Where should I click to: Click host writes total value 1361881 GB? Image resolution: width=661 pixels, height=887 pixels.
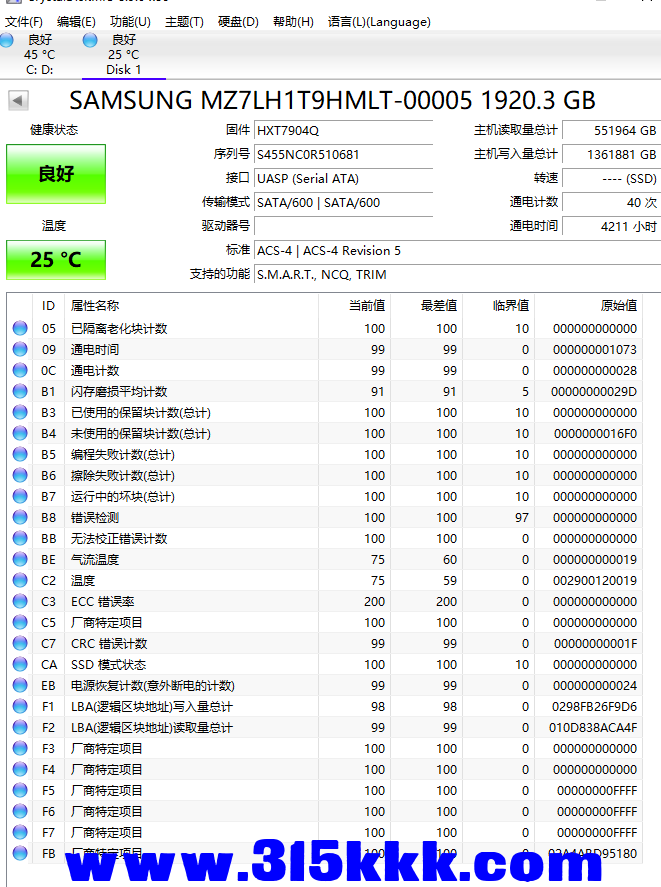point(611,154)
